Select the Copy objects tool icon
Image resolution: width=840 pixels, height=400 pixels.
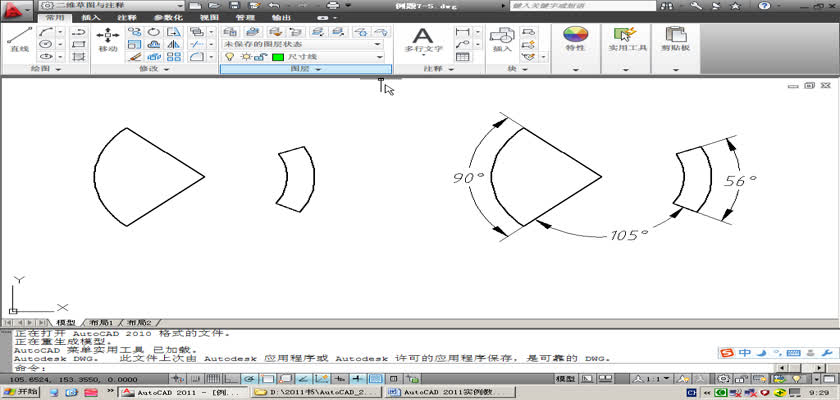click(134, 32)
